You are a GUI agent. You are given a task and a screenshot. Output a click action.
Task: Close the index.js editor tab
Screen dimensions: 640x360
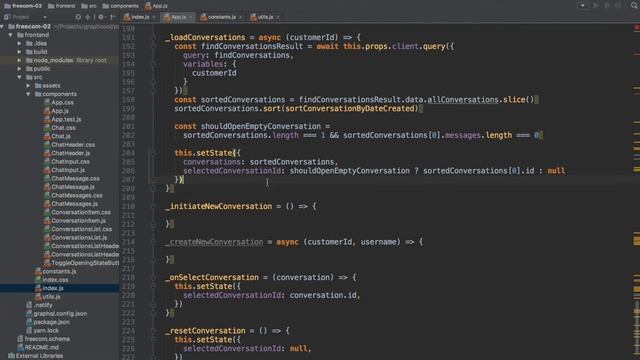pyautogui.click(x=154, y=17)
